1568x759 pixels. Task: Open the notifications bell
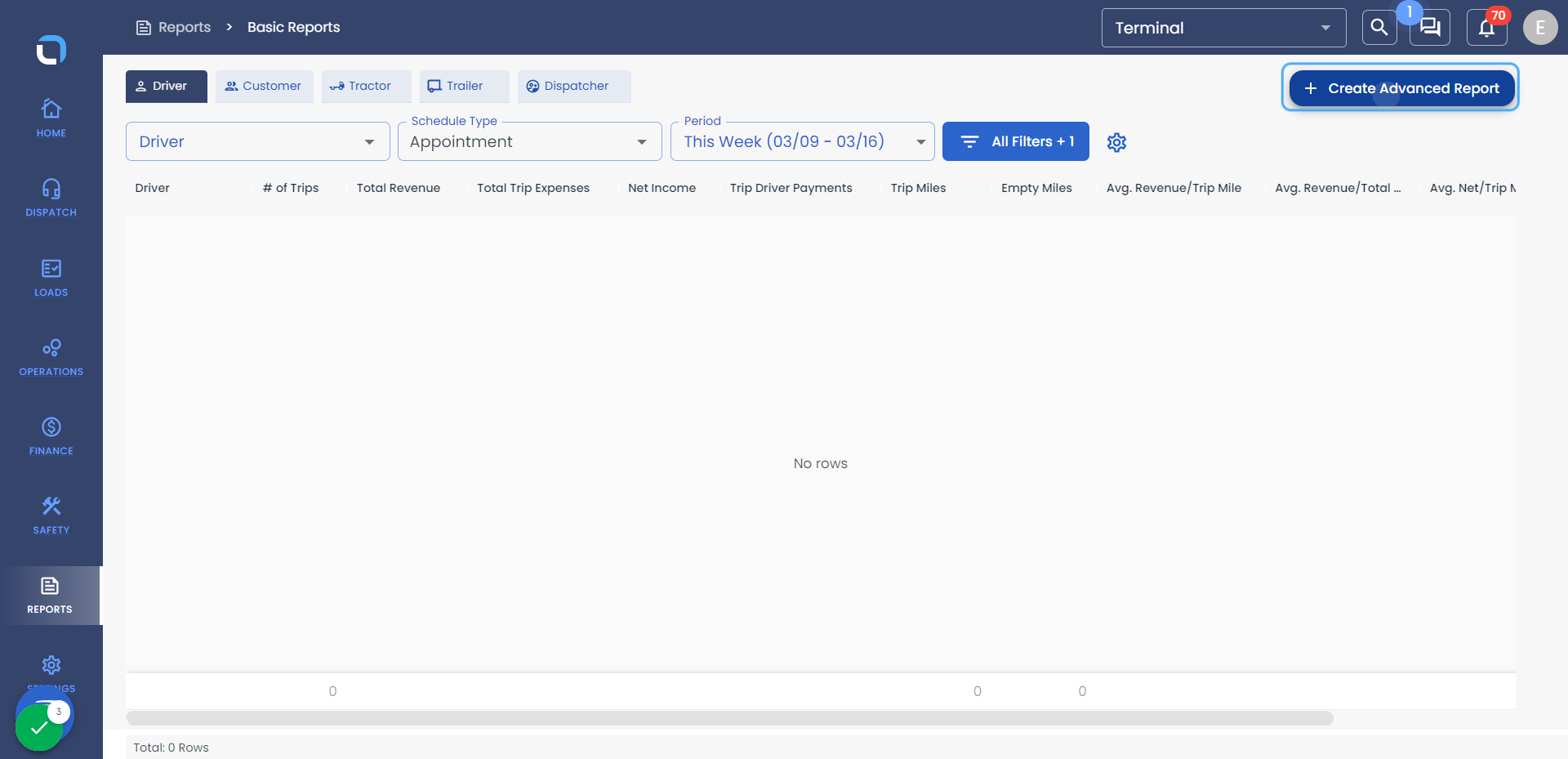(x=1487, y=27)
